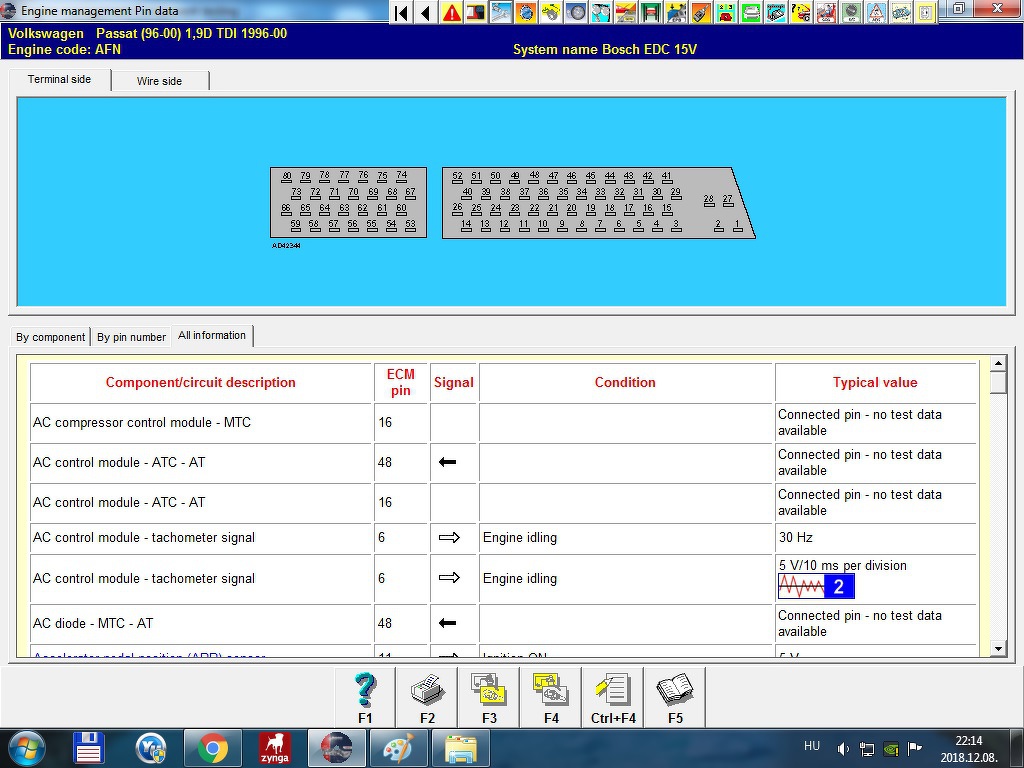Viewport: 1024px width, 768px height.
Task: Click the green car toolbar icon
Action: 752,12
